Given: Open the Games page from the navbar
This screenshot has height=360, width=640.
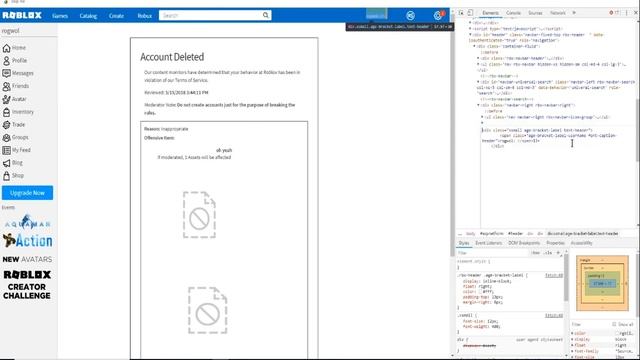Looking at the screenshot, I should [x=60, y=16].
